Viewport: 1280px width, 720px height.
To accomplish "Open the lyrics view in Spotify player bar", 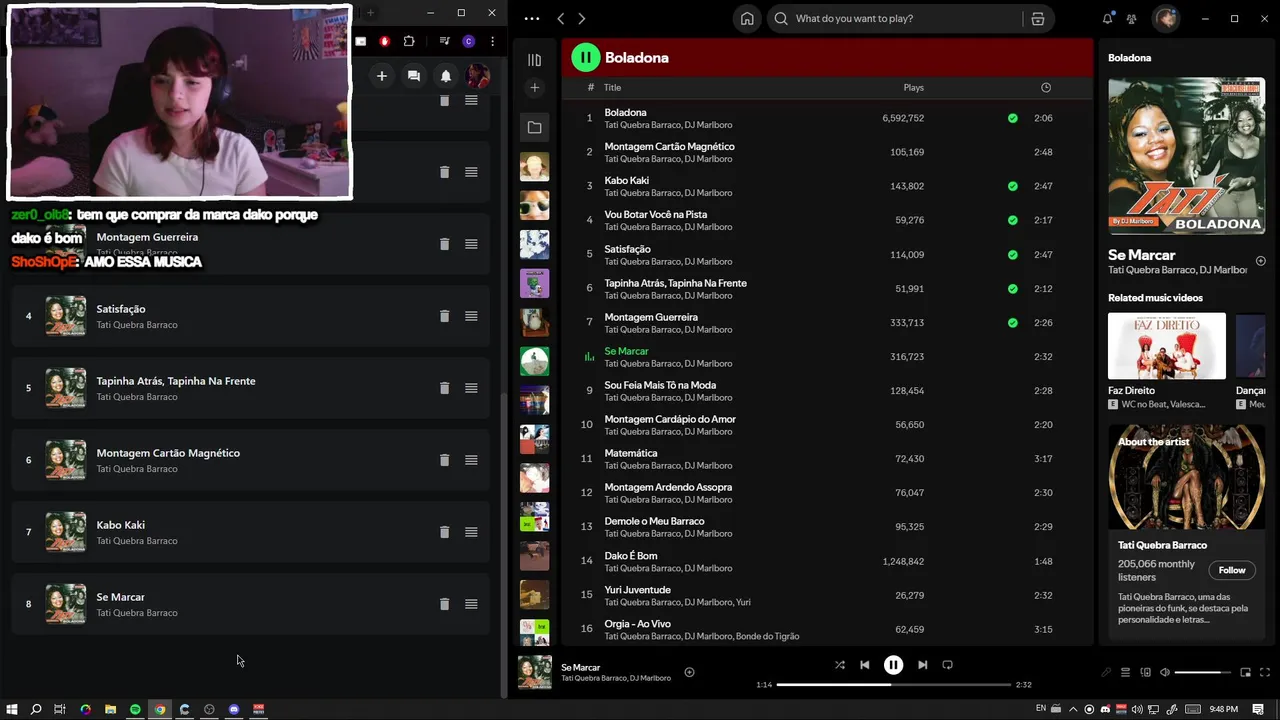I will (1106, 672).
